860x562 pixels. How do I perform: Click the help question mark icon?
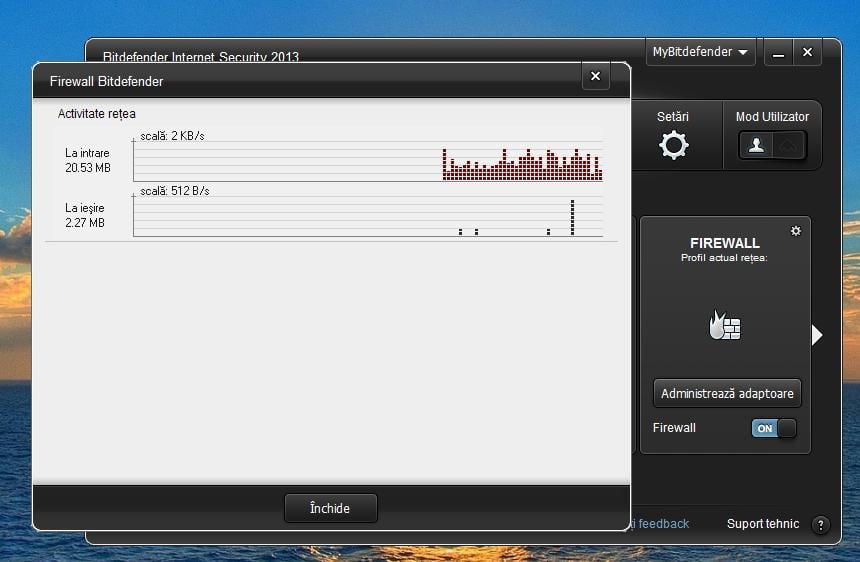(x=821, y=525)
